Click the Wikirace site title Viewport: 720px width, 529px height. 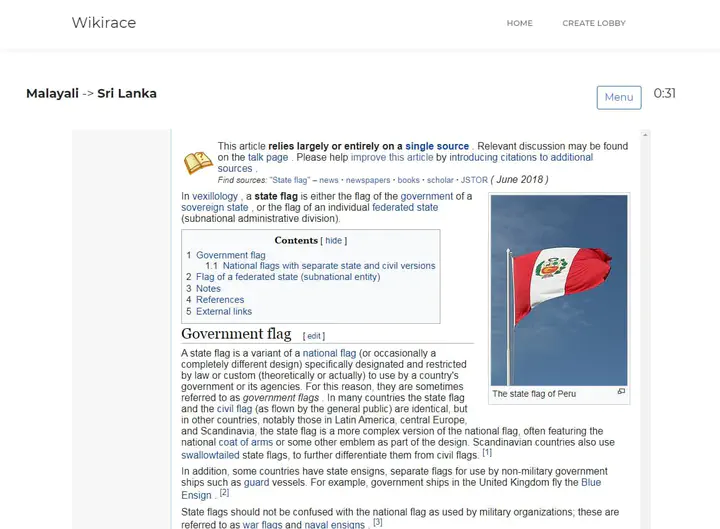[103, 23]
